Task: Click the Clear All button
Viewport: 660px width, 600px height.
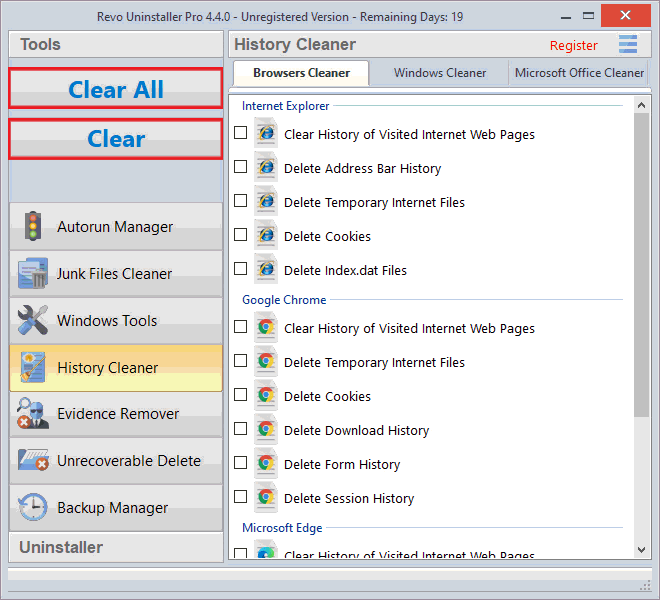Action: click(x=116, y=89)
